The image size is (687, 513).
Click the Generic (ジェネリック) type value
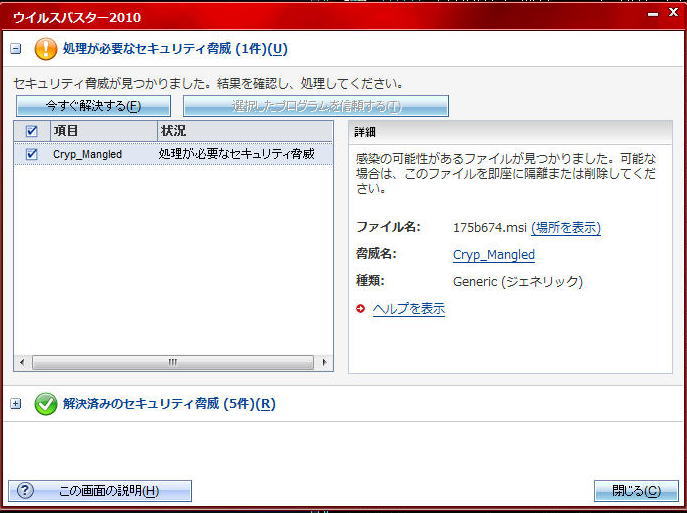(x=518, y=282)
